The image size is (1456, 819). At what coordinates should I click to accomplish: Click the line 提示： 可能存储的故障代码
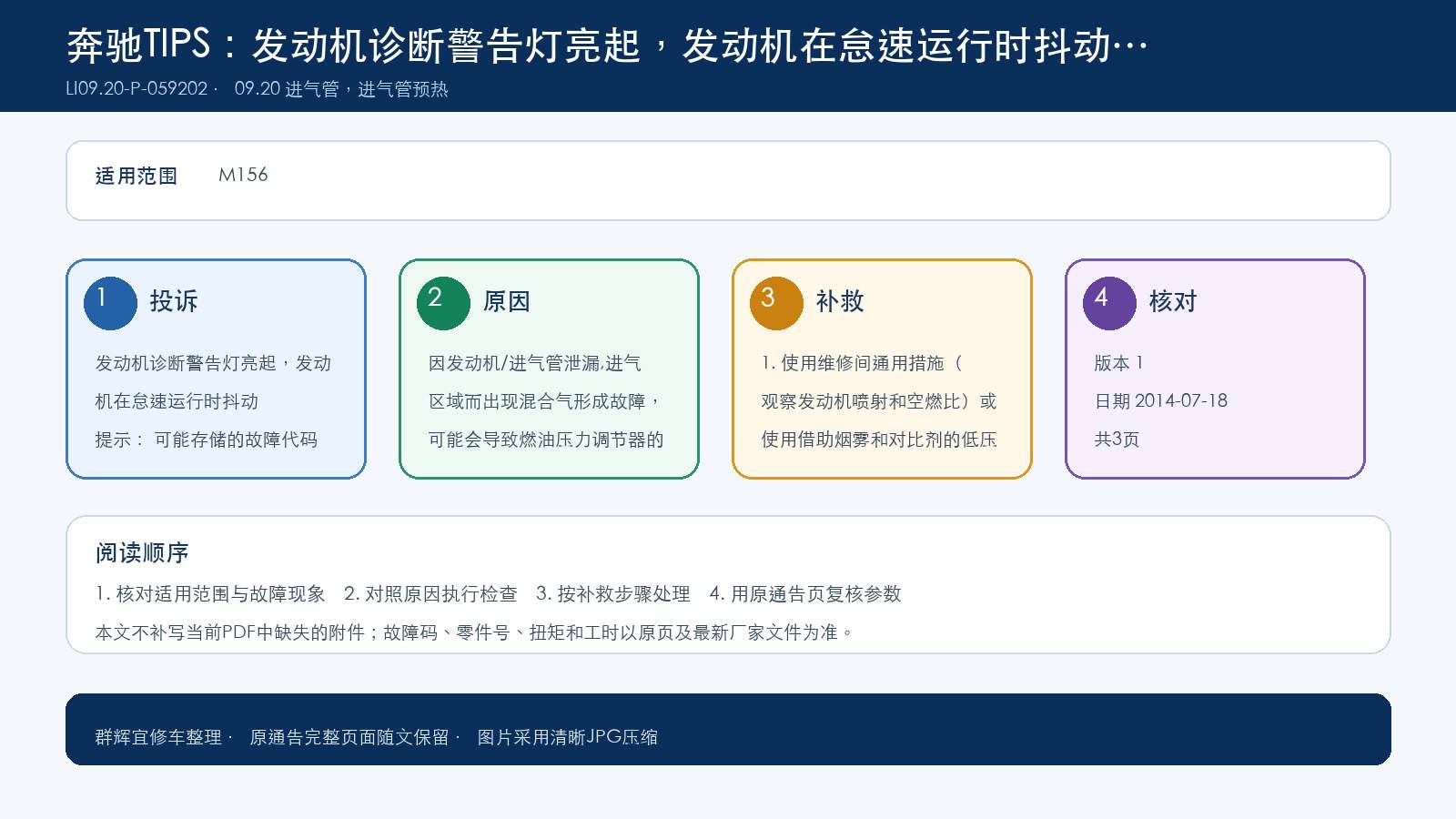click(x=207, y=440)
